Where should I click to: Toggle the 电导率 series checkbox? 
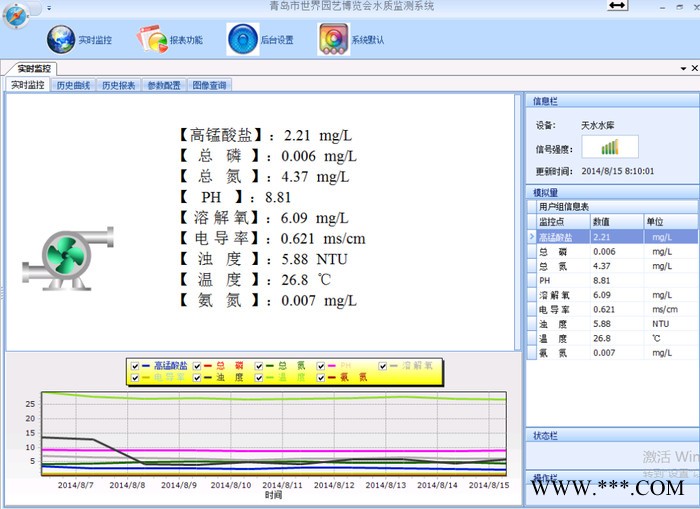click(135, 378)
